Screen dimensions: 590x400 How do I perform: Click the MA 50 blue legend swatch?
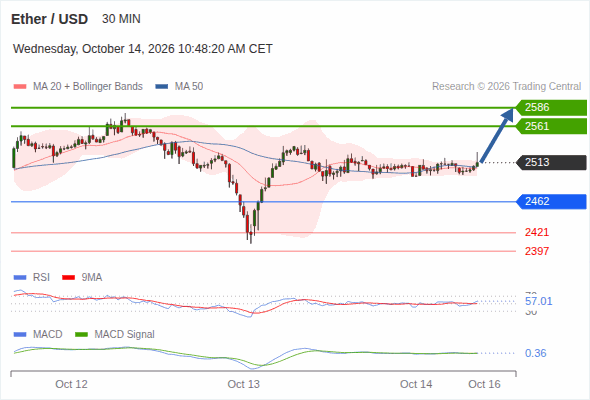coord(162,87)
